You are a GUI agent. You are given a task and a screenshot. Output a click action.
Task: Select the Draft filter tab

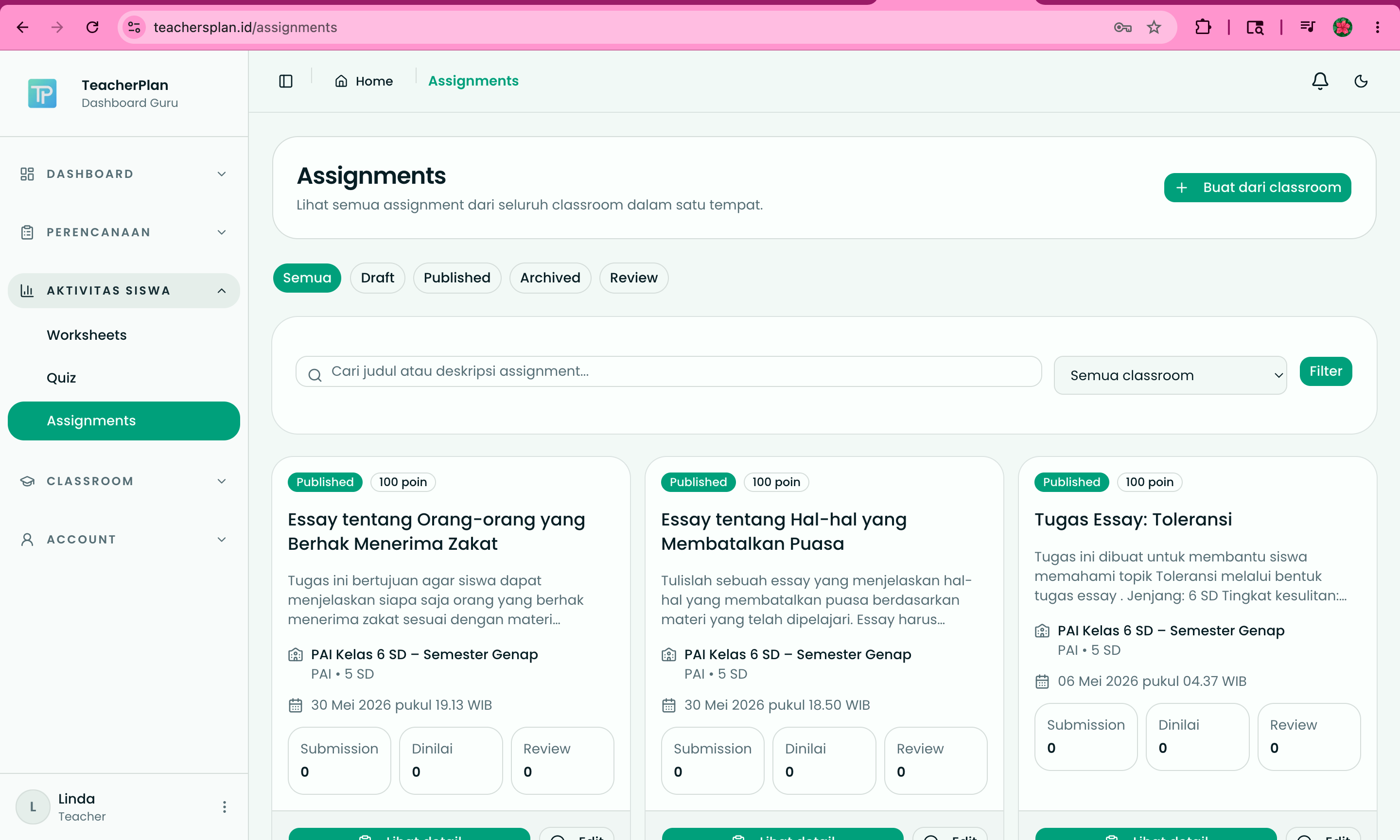coord(377,278)
